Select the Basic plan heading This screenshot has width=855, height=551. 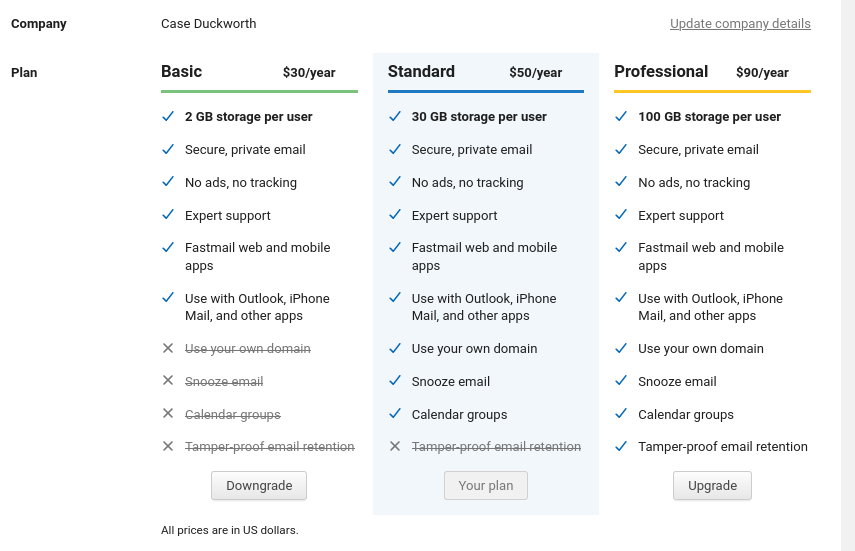[182, 71]
